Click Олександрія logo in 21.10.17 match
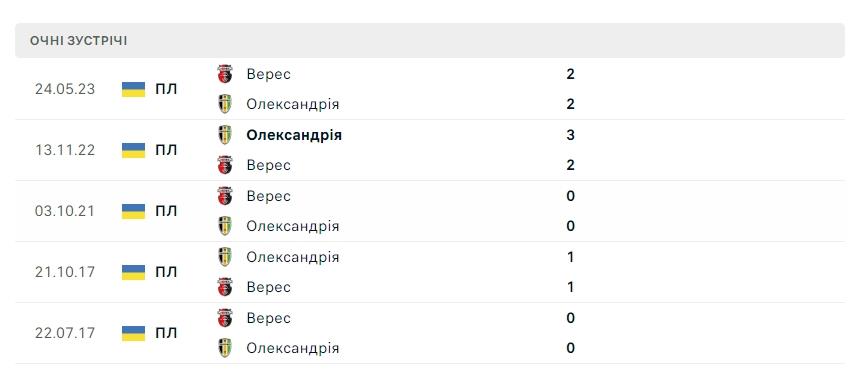857x377 pixels. (x=225, y=257)
